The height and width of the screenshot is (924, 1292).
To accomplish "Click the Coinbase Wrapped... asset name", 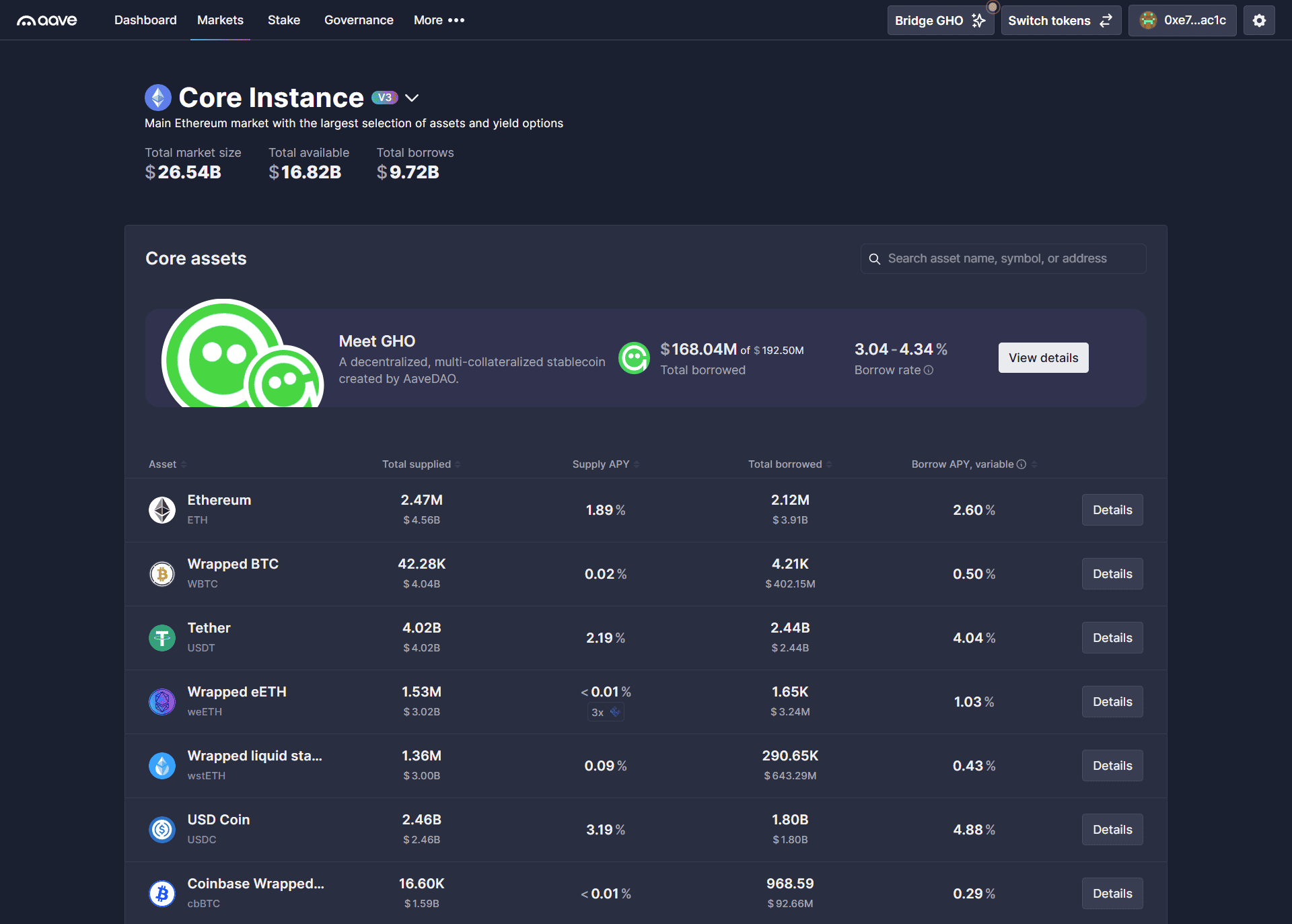I will pos(256,884).
